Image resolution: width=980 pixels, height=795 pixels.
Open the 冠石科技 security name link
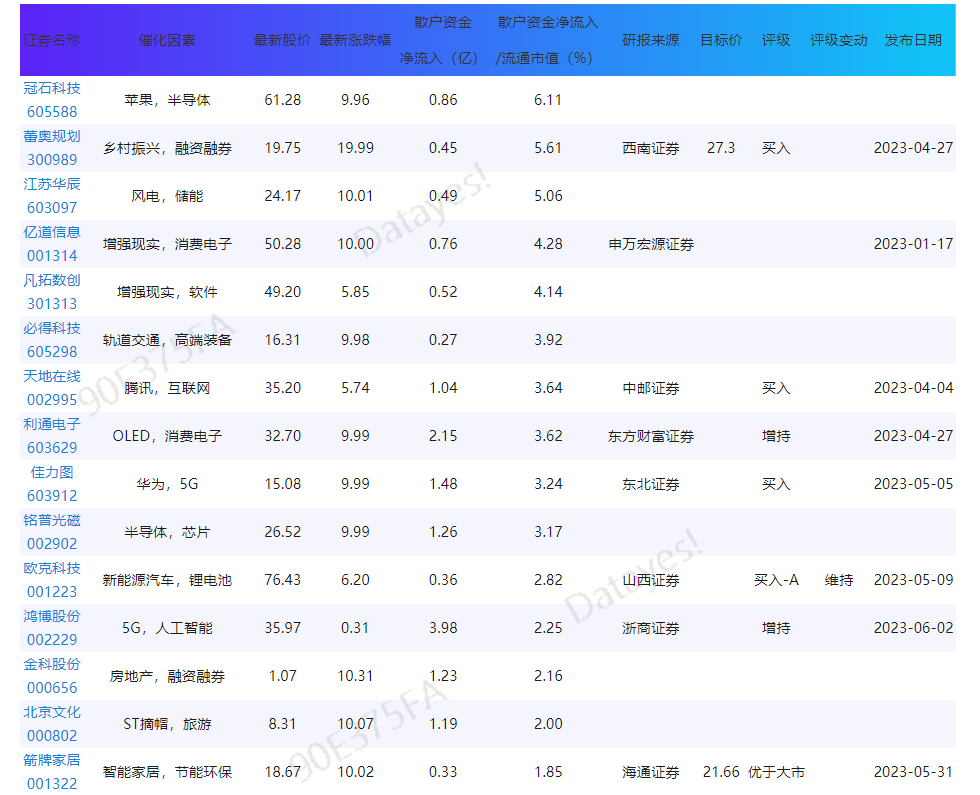[x=52, y=88]
